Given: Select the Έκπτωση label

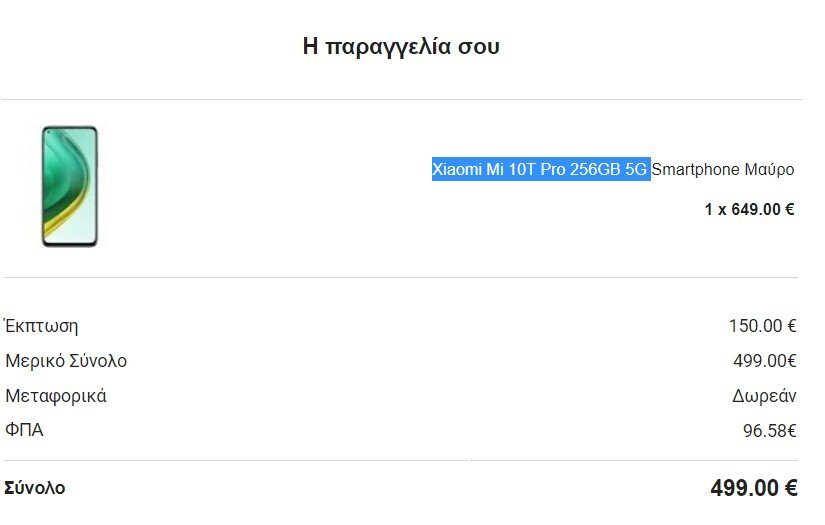Looking at the screenshot, I should pyautogui.click(x=41, y=326).
